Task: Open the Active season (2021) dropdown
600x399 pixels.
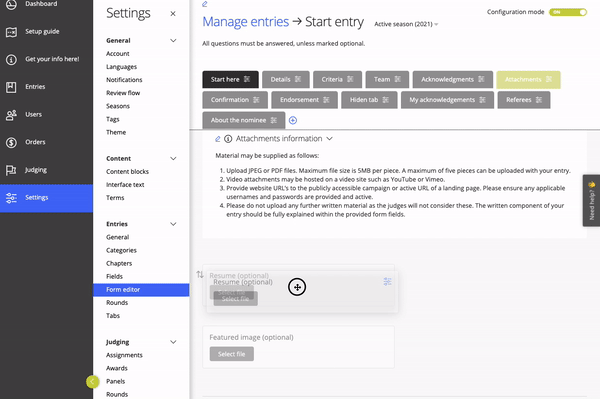Action: tap(406, 24)
